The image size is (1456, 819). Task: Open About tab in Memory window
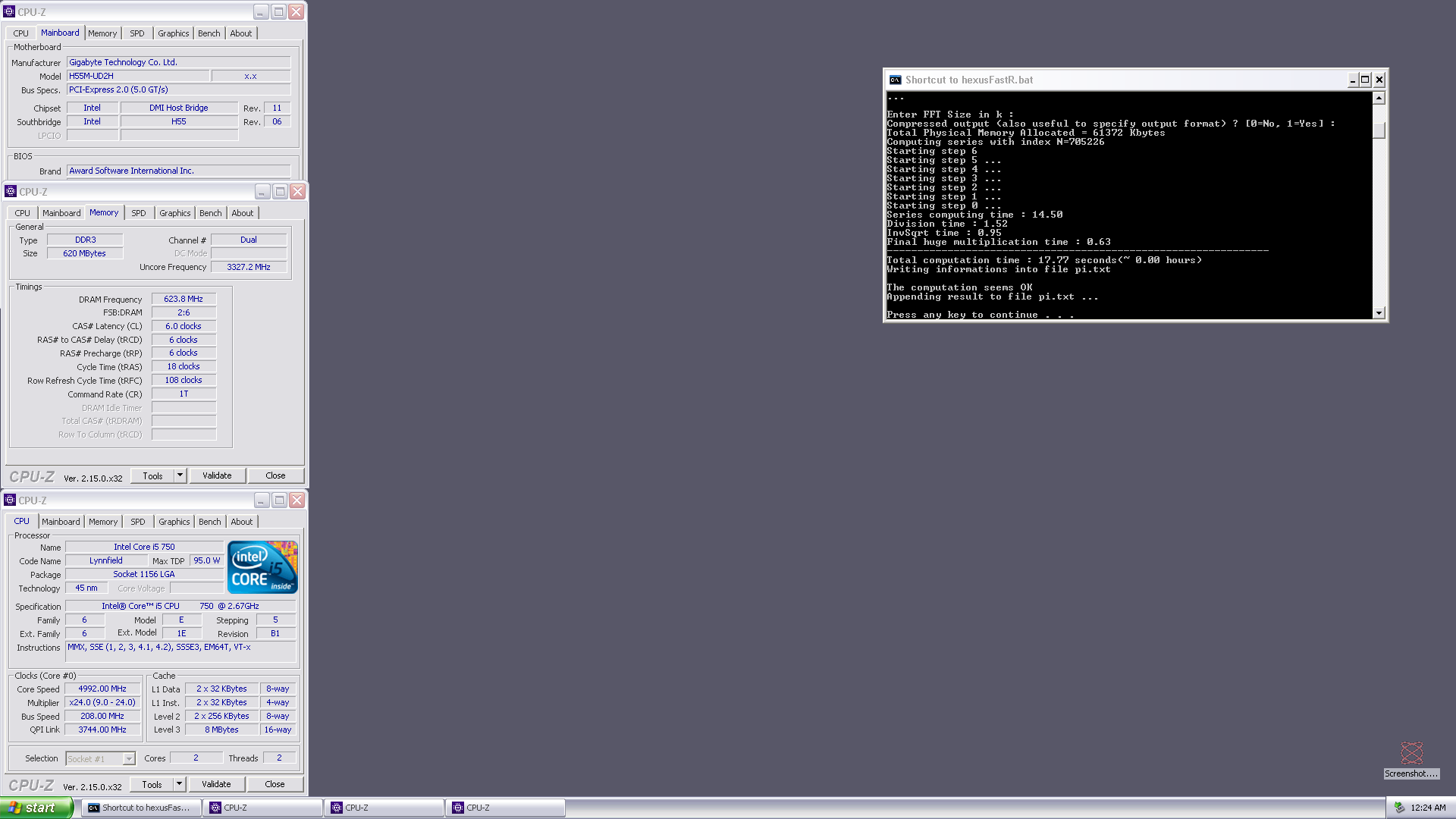pos(243,213)
